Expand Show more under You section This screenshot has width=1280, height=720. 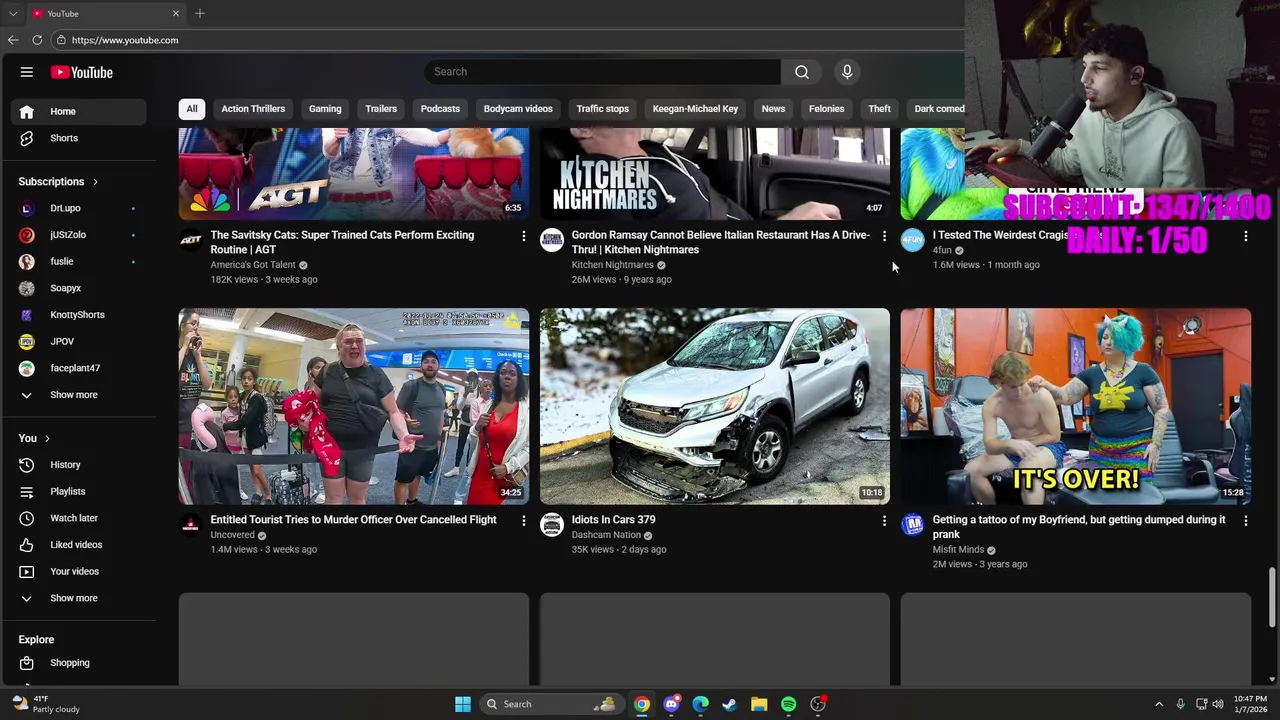coord(78,598)
